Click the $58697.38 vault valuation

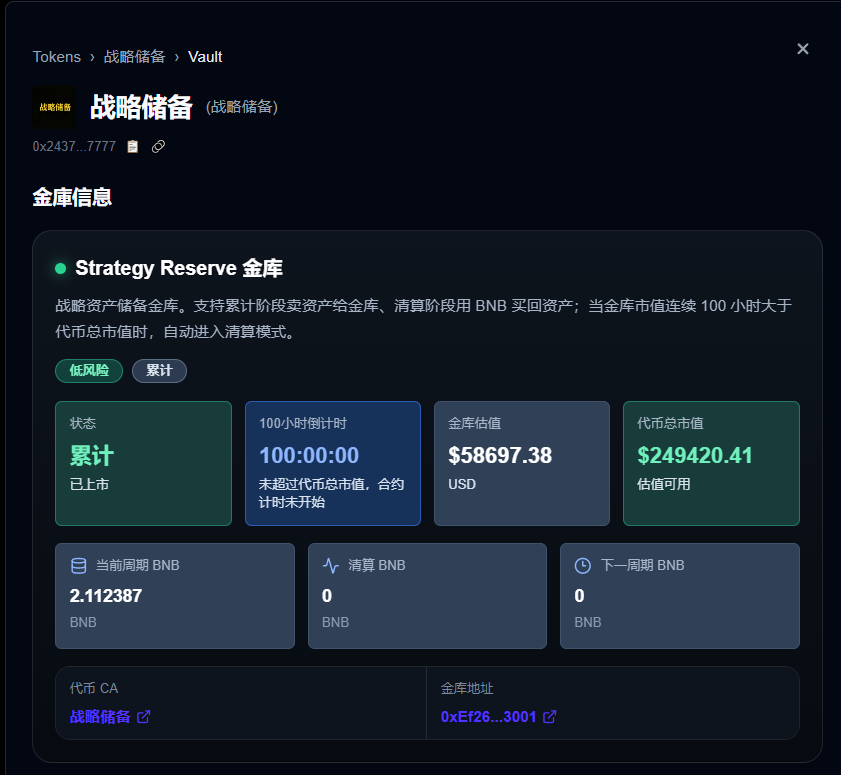500,455
